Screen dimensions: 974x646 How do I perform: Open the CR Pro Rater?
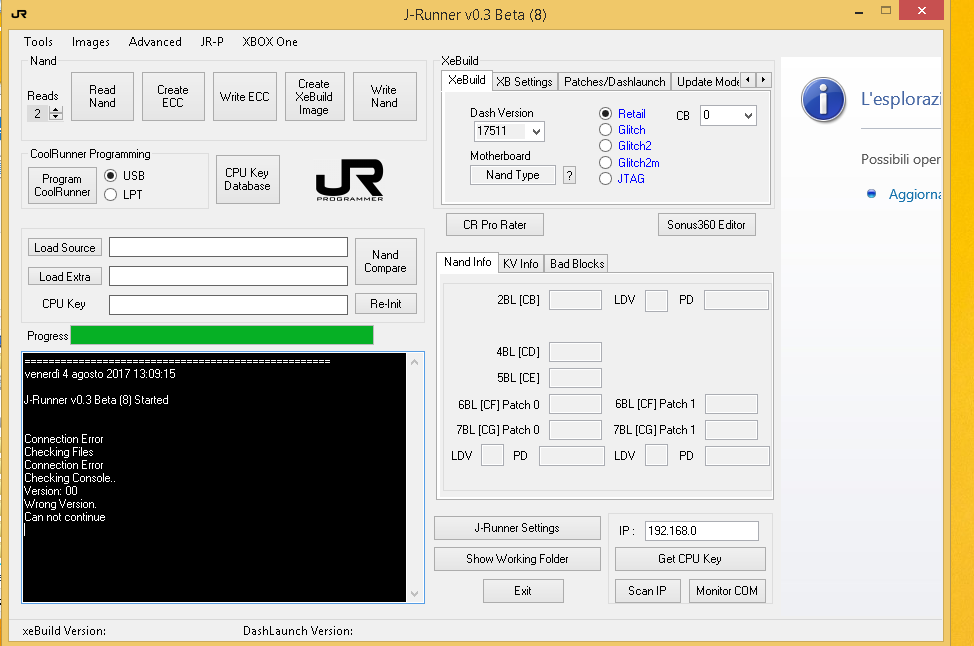[494, 225]
